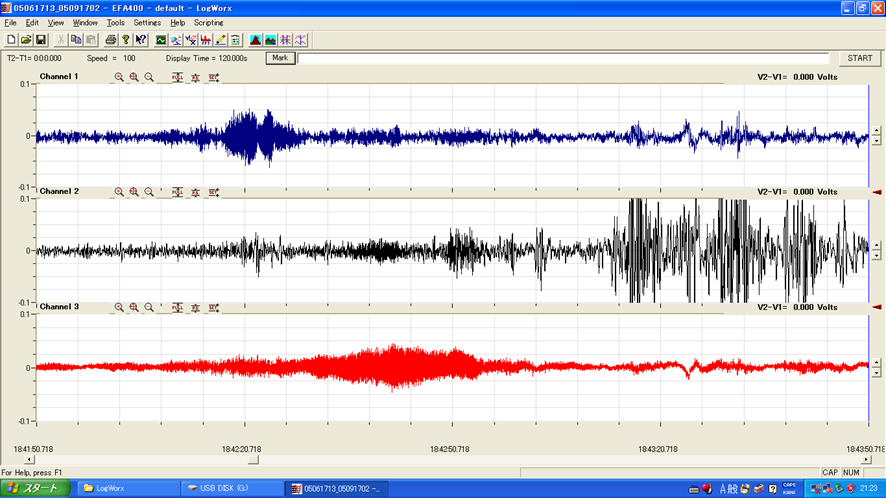The height and width of the screenshot is (498, 886).
Task: Open the Scripting menu
Action: pos(209,22)
